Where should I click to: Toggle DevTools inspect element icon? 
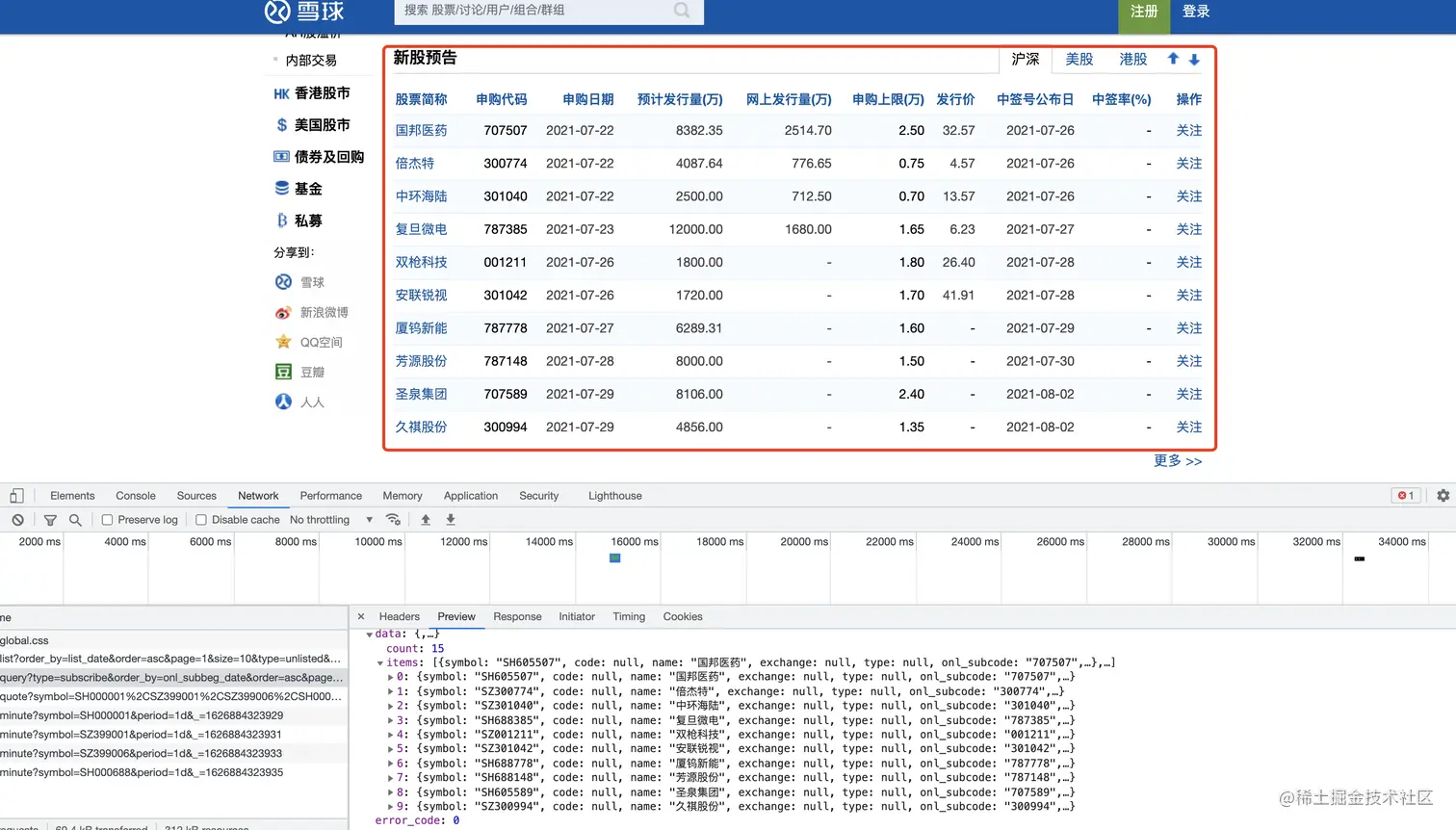pyautogui.click(x=16, y=496)
